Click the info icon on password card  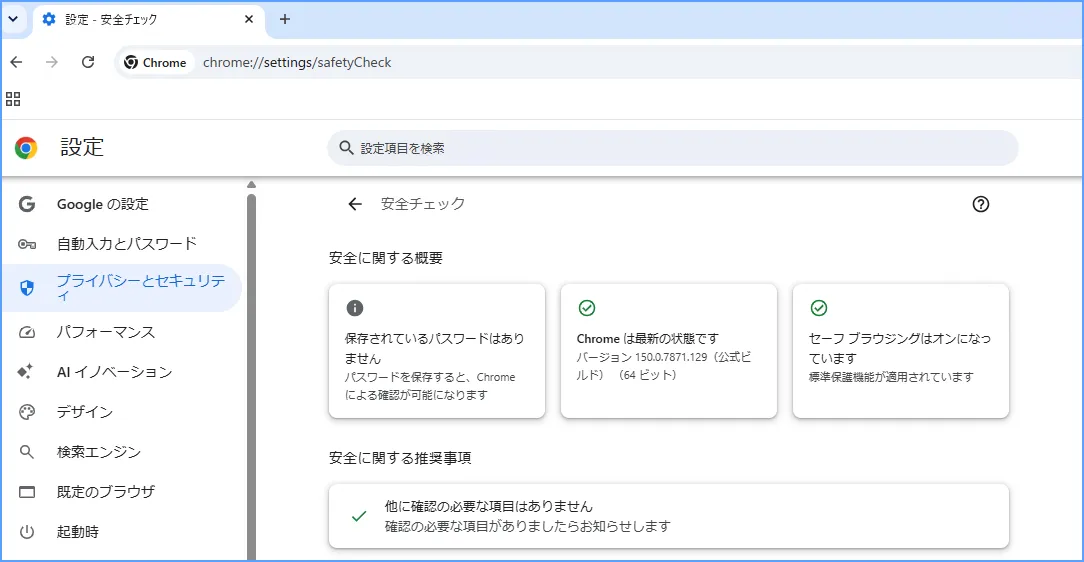click(355, 308)
